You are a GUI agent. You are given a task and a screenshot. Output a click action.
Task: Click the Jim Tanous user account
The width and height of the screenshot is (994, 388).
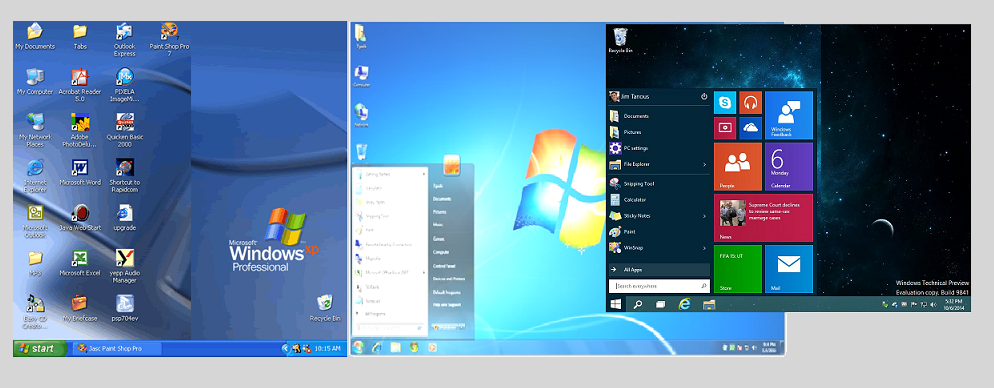629,97
